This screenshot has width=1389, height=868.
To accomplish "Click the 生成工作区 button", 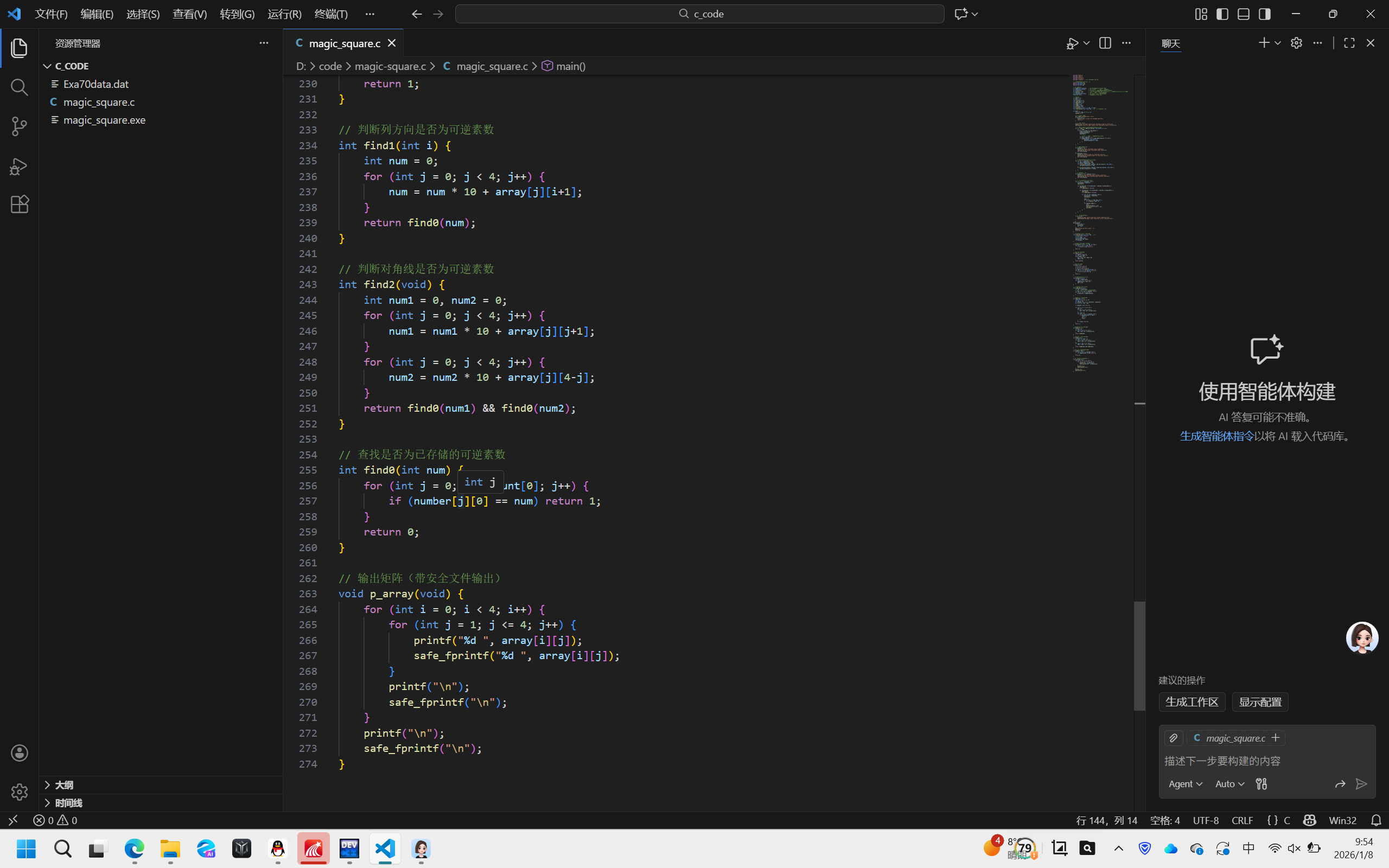I will pos(1192,701).
